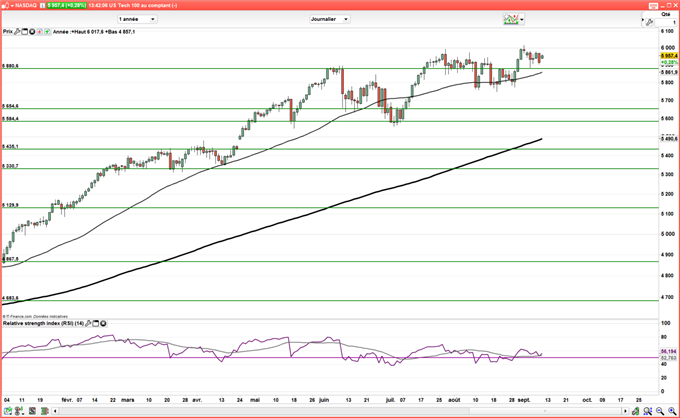Click the scrollbar right arrow
The width and height of the screenshot is (680, 418).
[625, 411]
